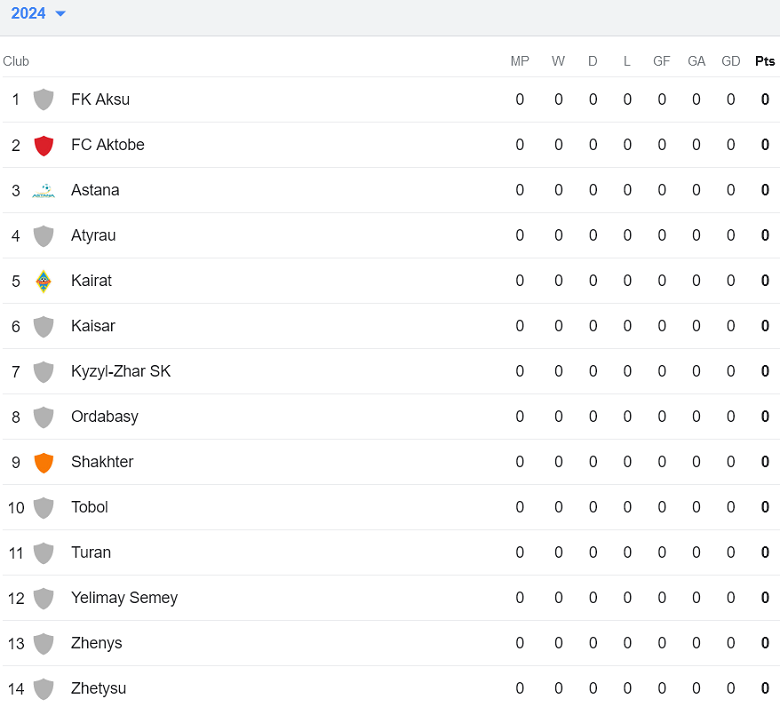Click the orange Shakhter shield logo
The image size is (780, 715).
(x=43, y=462)
